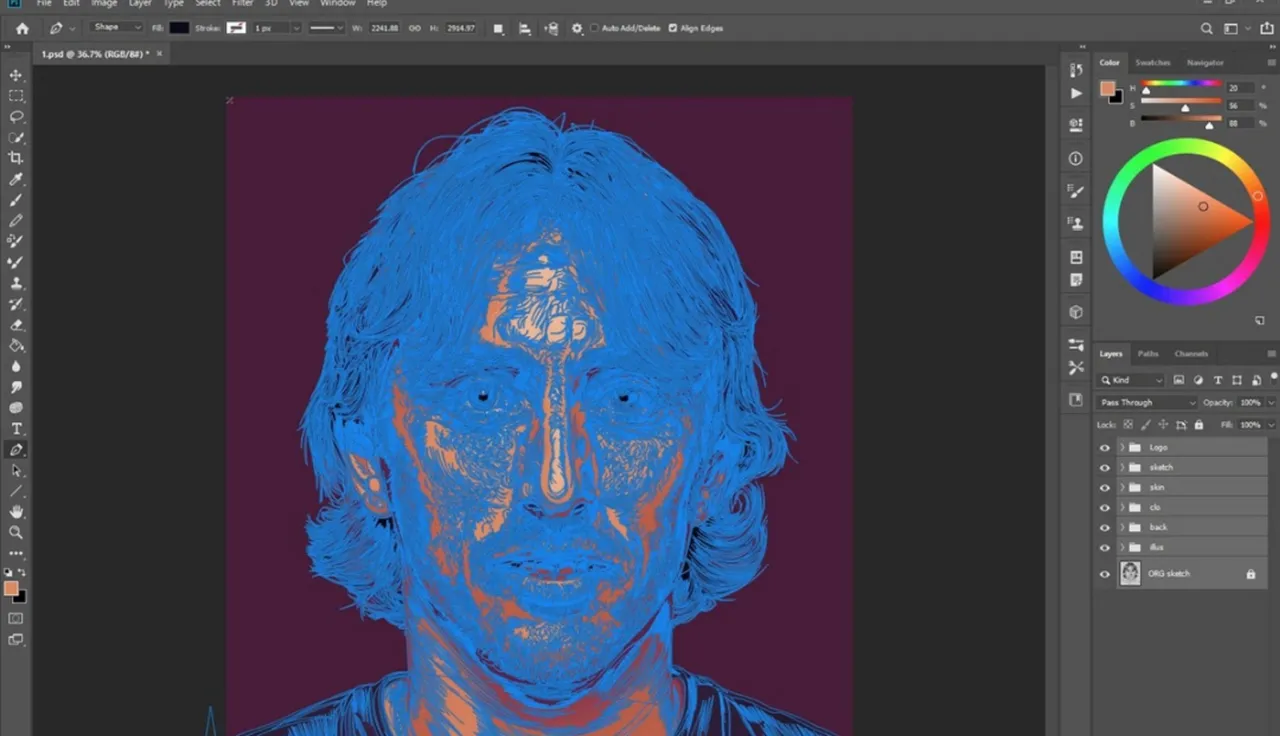The image size is (1280, 736).
Task: Select the Path Selection arrow tool
Action: 16,470
